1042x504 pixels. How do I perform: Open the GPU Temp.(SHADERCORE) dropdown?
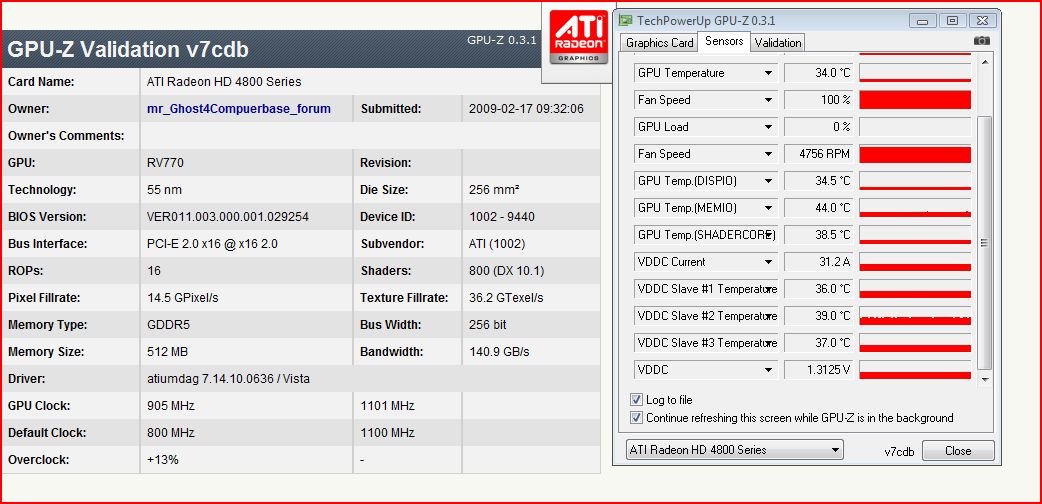click(768, 235)
